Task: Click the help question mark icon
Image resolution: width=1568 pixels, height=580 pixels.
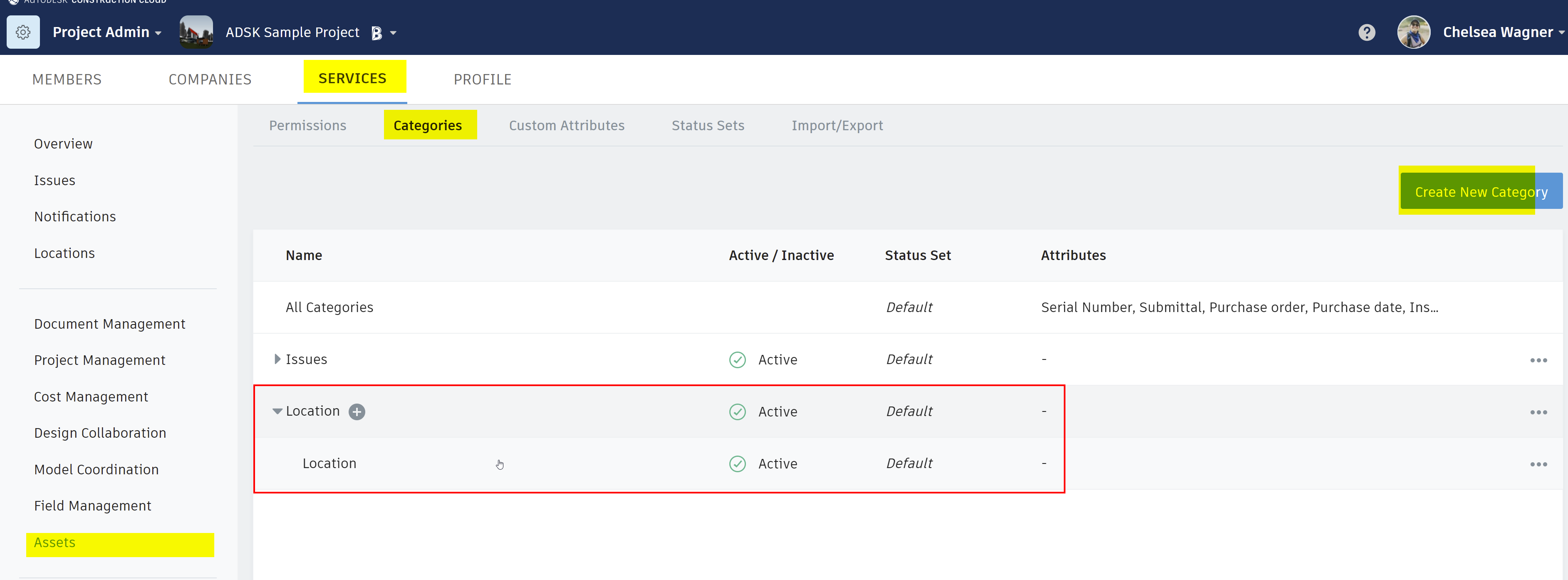Action: coord(1367,32)
